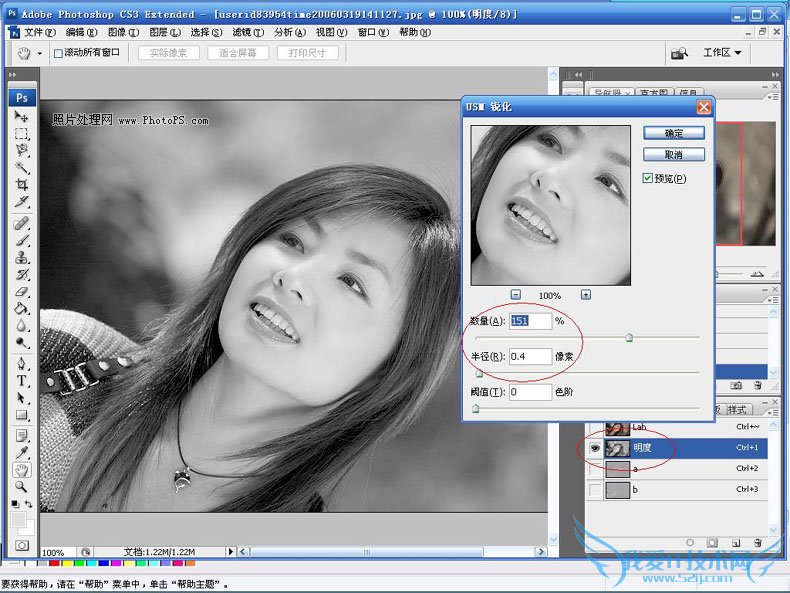Enable 滚动所有窗口 checkbox
Screen dimensions: 790x593
(x=58, y=53)
